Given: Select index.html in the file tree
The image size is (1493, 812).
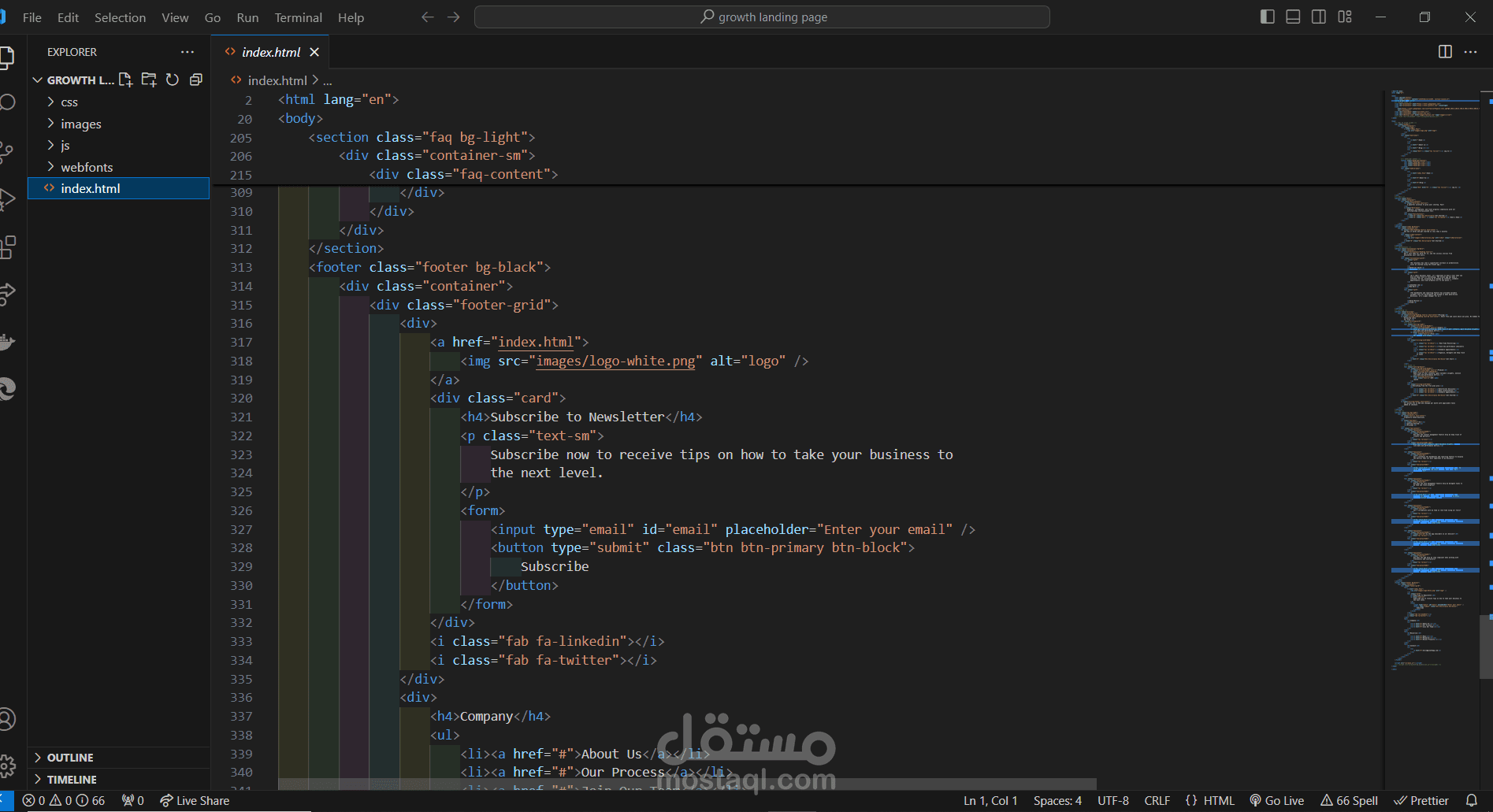Looking at the screenshot, I should click(x=118, y=188).
